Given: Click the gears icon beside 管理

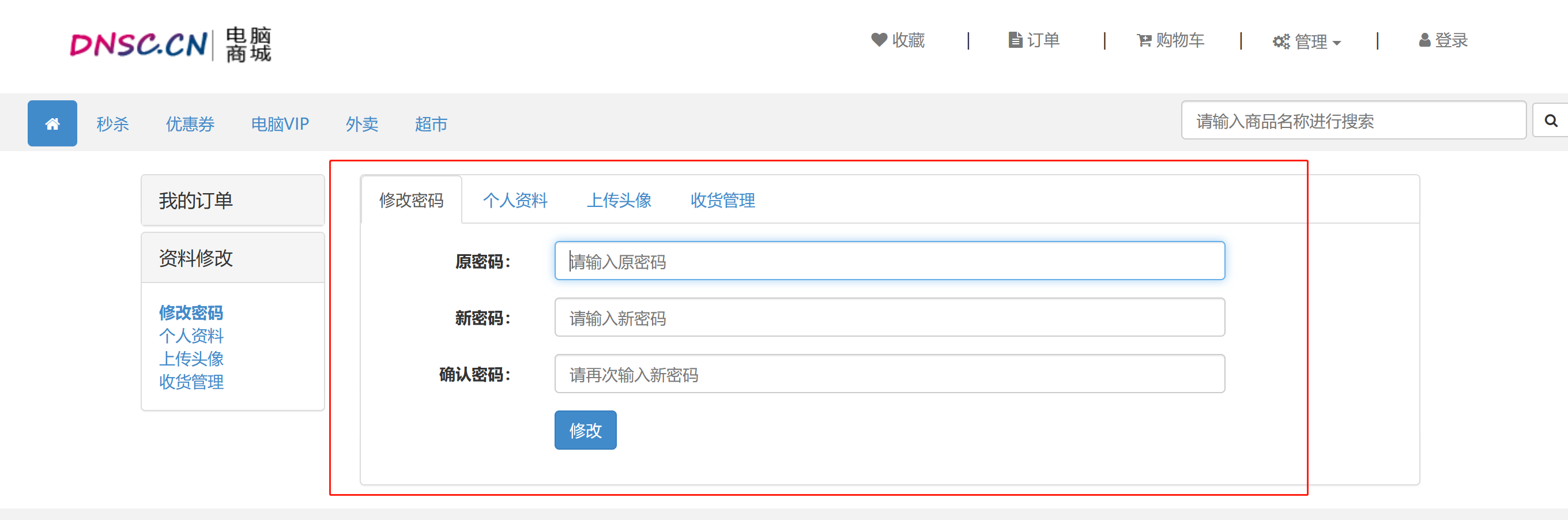Looking at the screenshot, I should click(1281, 42).
